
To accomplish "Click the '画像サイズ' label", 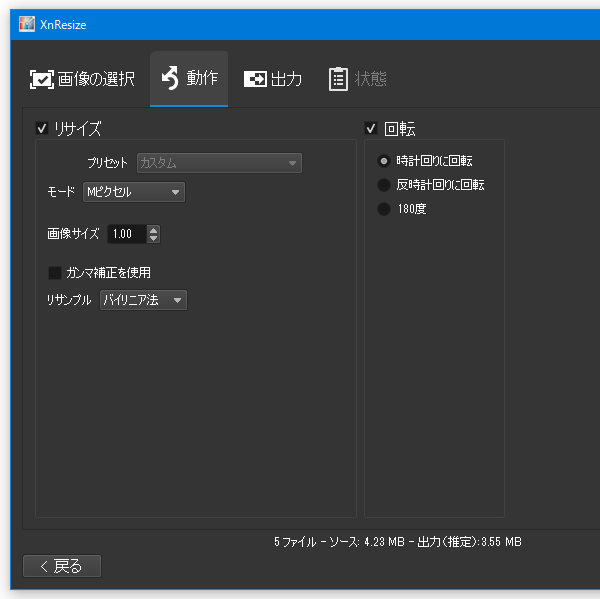I will pyautogui.click(x=73, y=234).
